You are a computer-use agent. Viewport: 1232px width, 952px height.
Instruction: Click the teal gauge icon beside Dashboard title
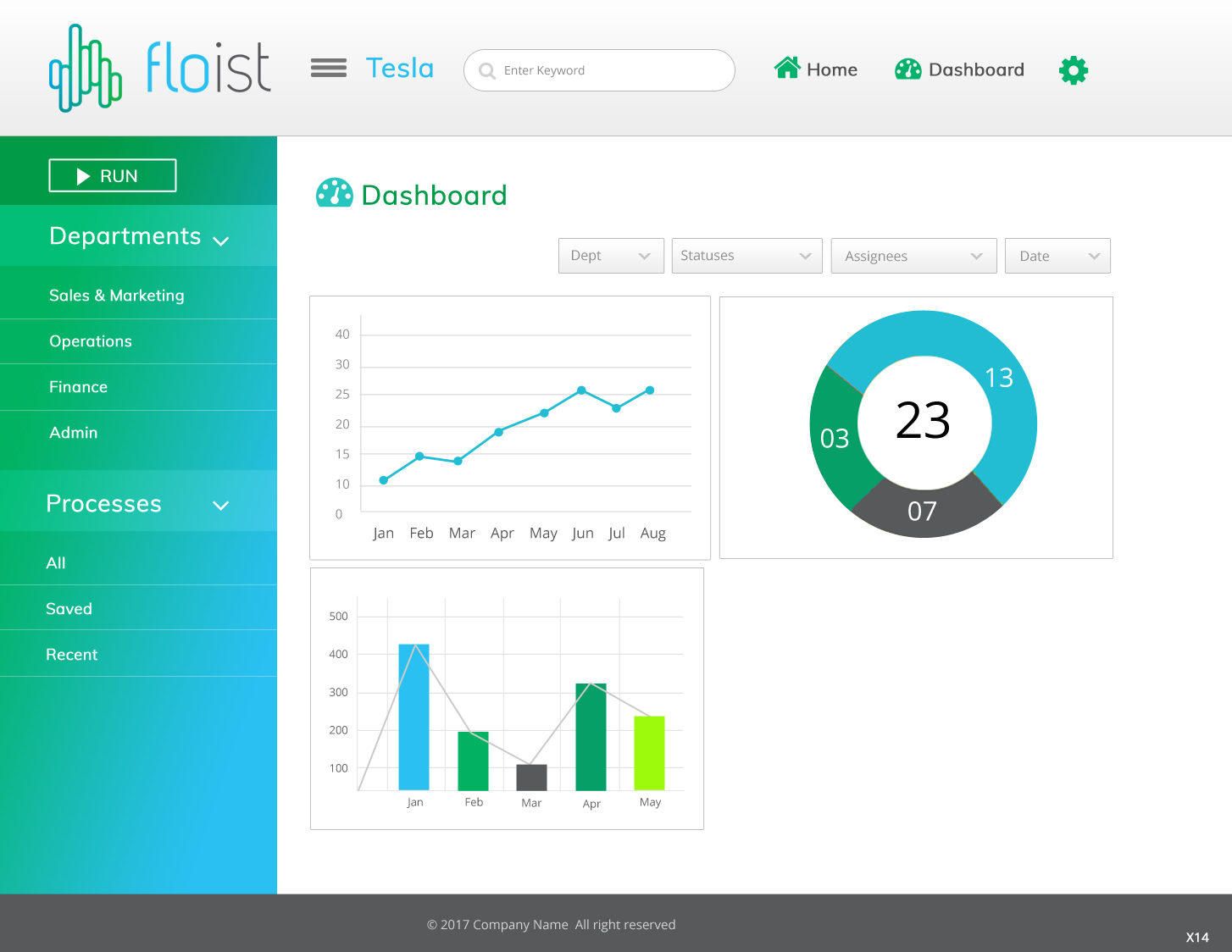click(x=334, y=194)
